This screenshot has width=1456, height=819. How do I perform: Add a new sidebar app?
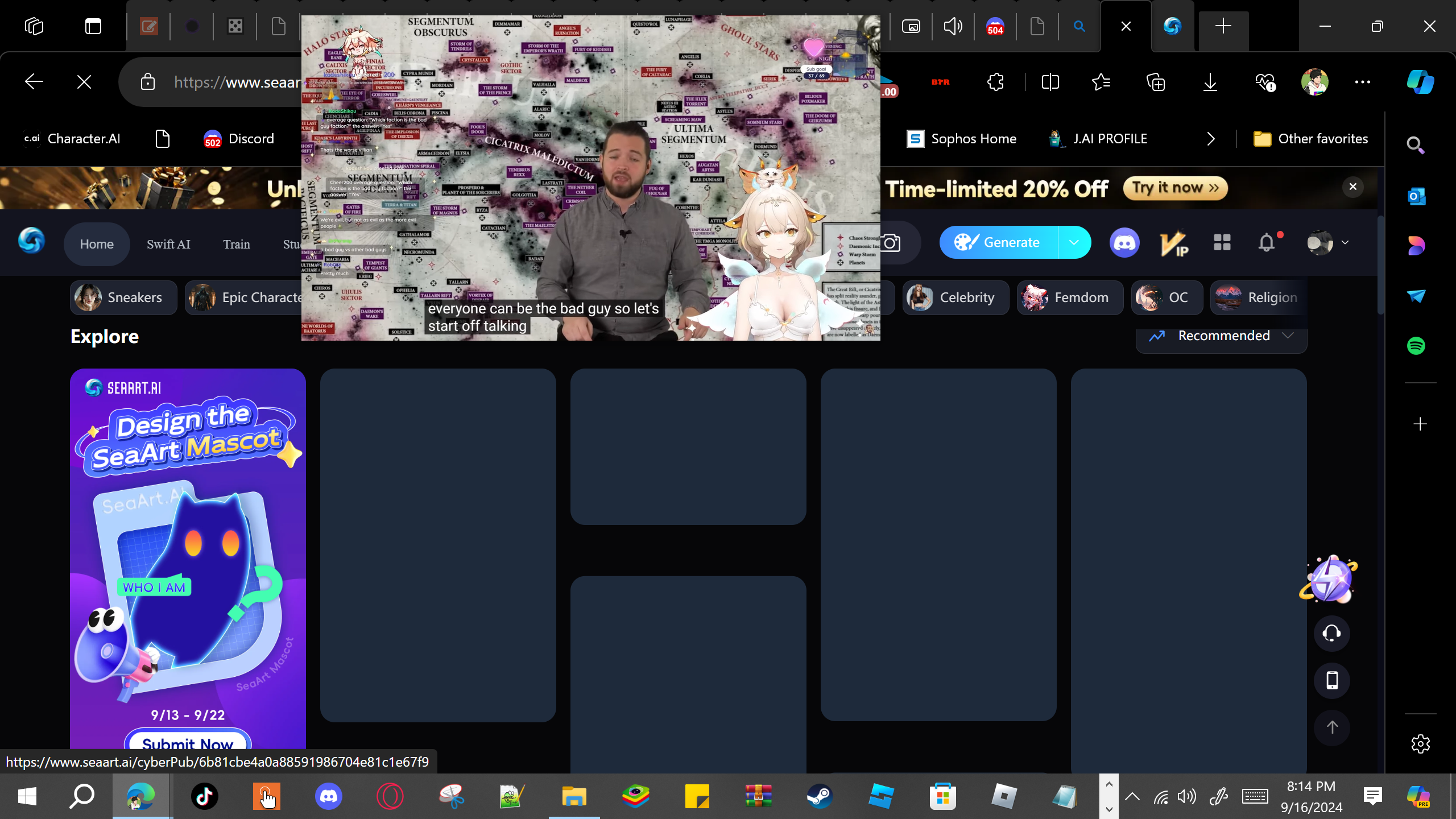(1420, 424)
